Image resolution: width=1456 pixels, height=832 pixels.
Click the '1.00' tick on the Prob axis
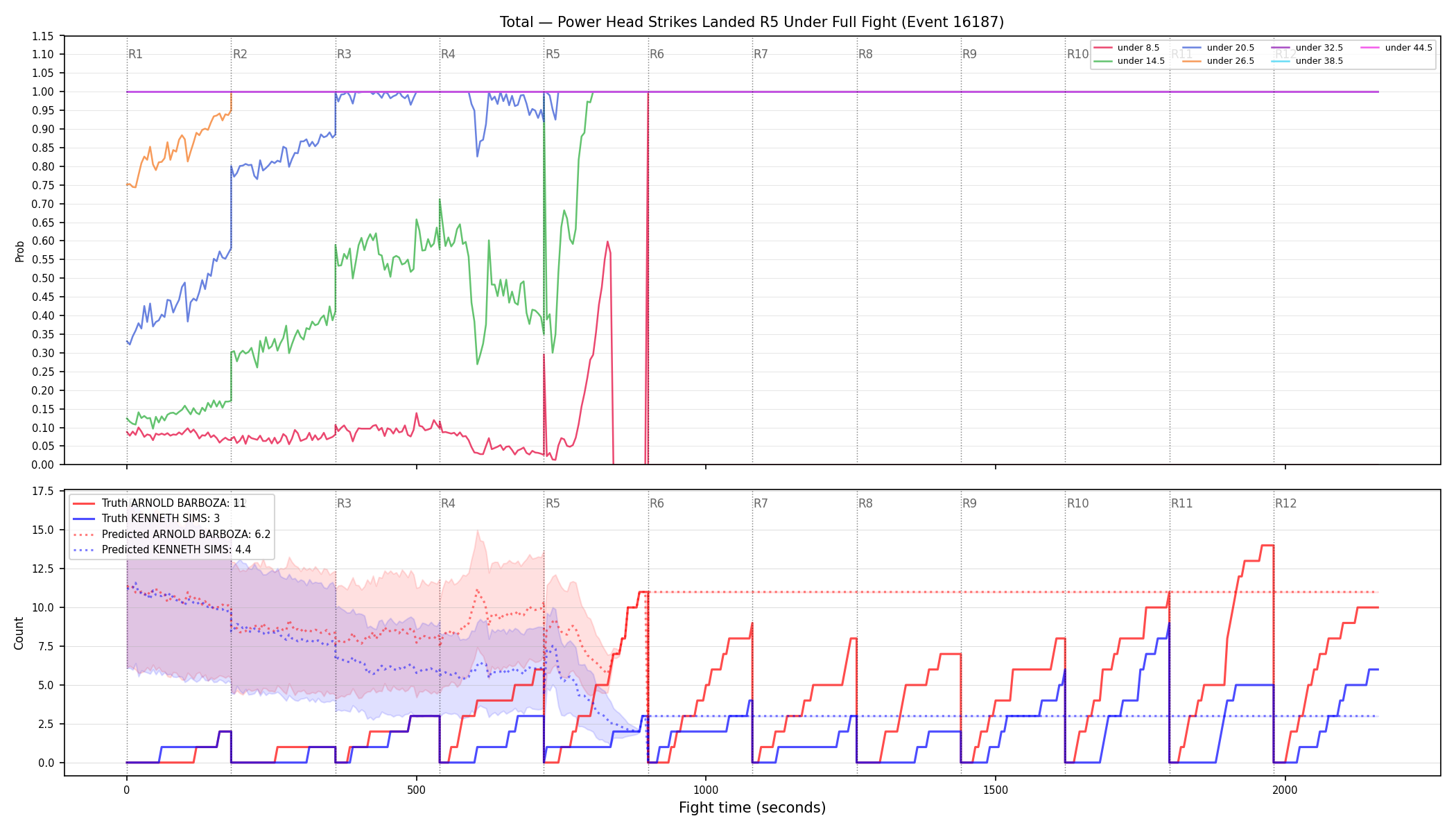pyautogui.click(x=43, y=92)
